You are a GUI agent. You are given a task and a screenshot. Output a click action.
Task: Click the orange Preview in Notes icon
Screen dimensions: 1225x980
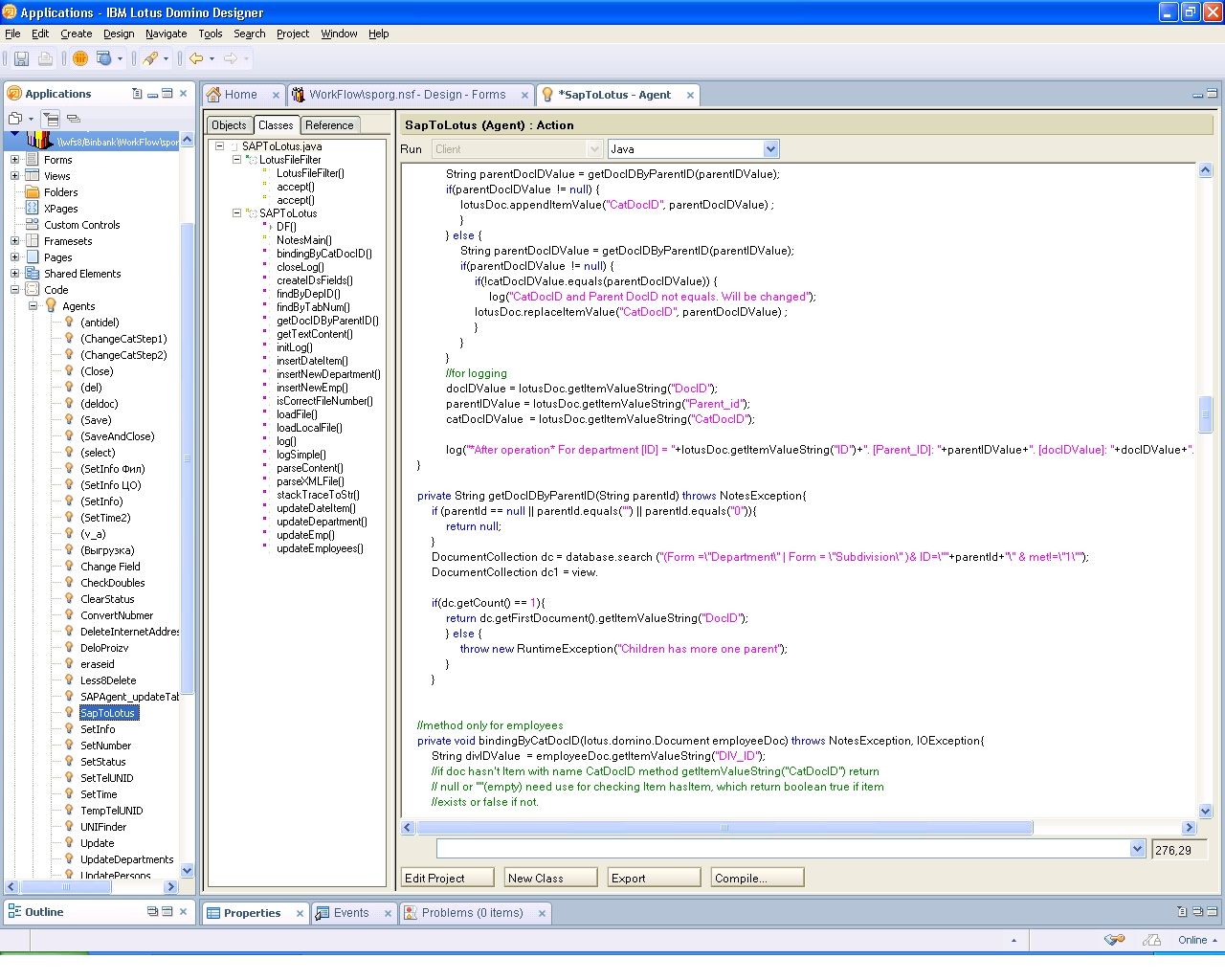(x=80, y=59)
